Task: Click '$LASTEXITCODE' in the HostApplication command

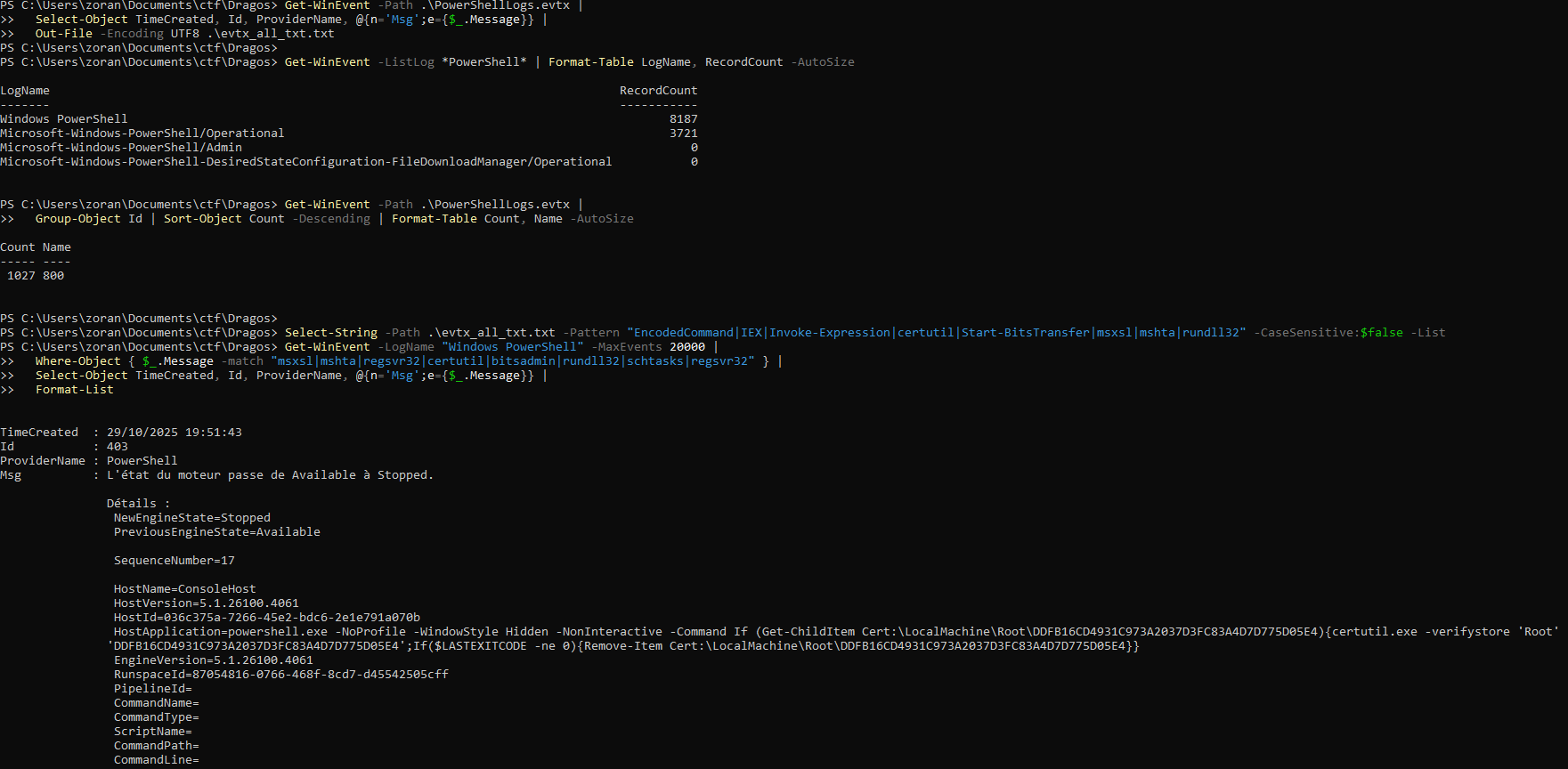Action: coord(481,645)
